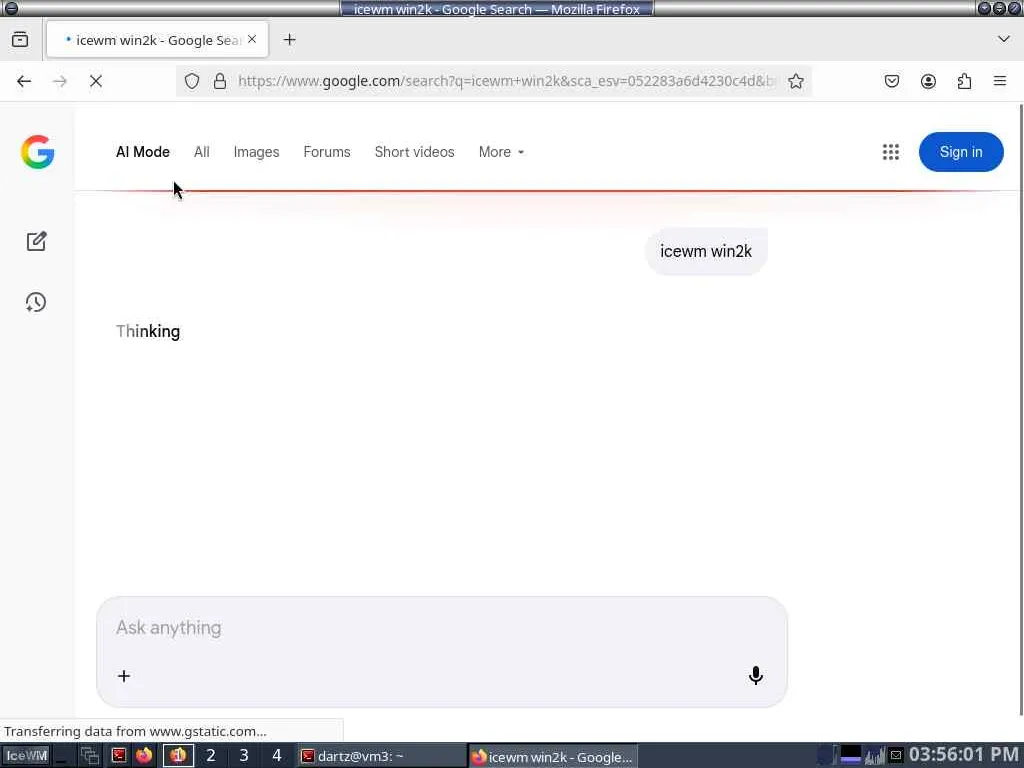The height and width of the screenshot is (768, 1024).
Task: Switch to the Short videos tab
Action: point(414,152)
